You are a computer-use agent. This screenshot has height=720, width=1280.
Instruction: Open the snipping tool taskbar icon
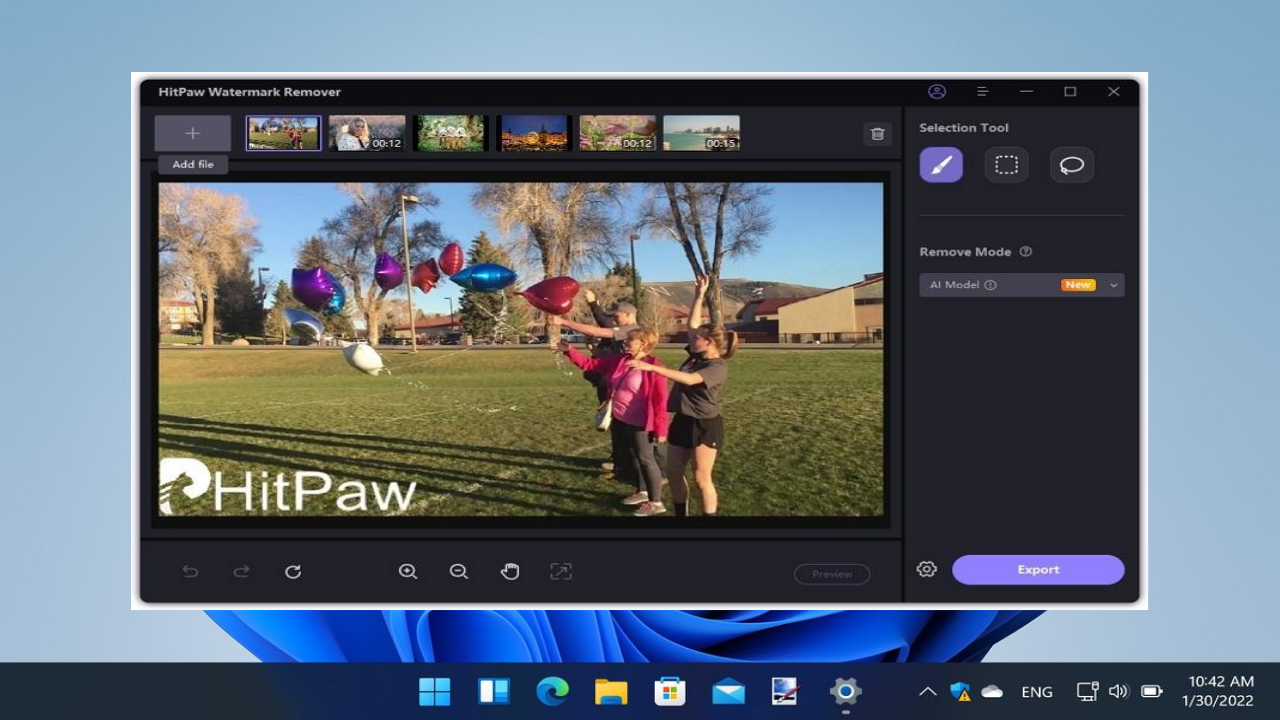tap(786, 691)
